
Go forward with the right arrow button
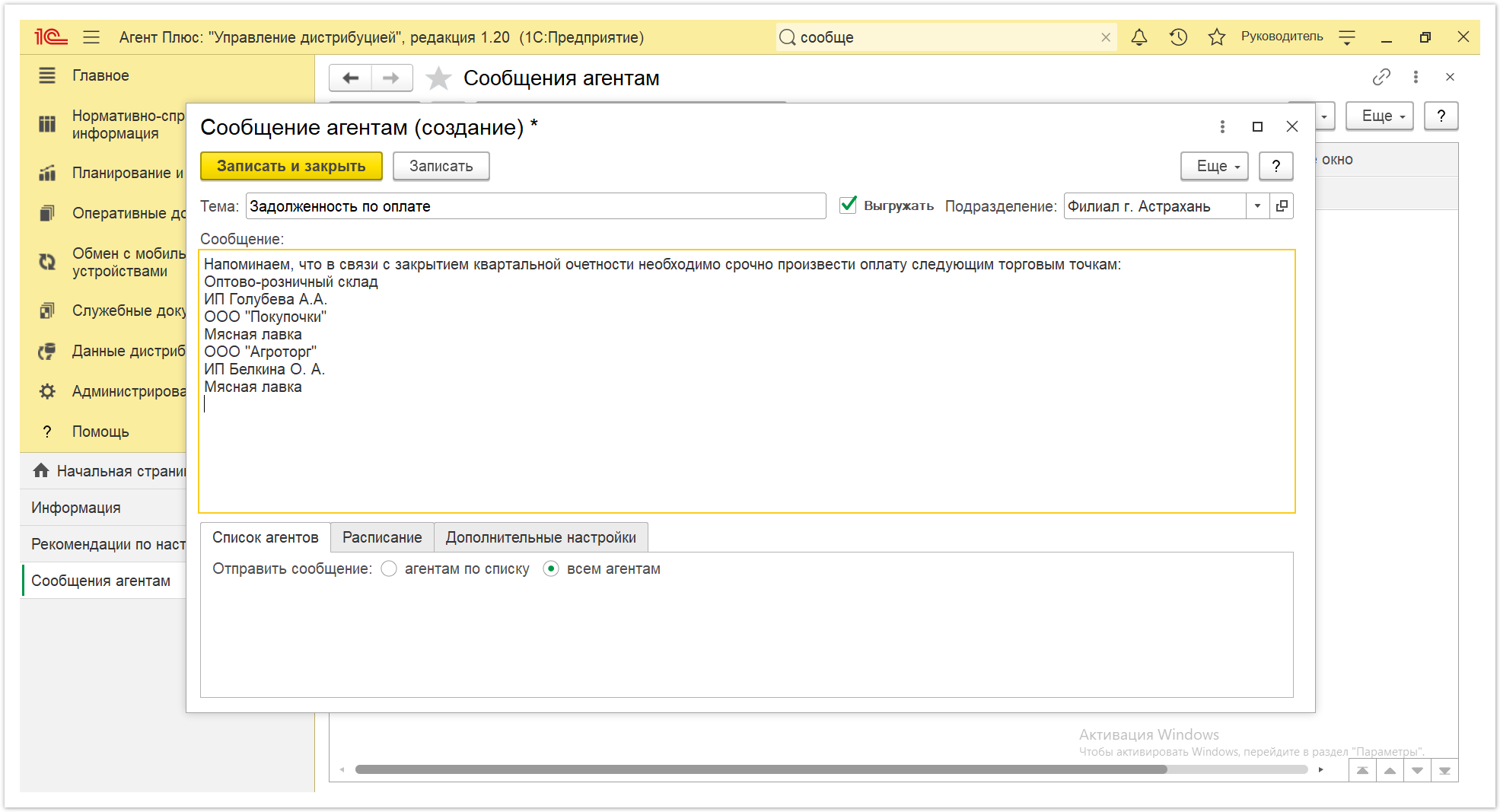391,78
